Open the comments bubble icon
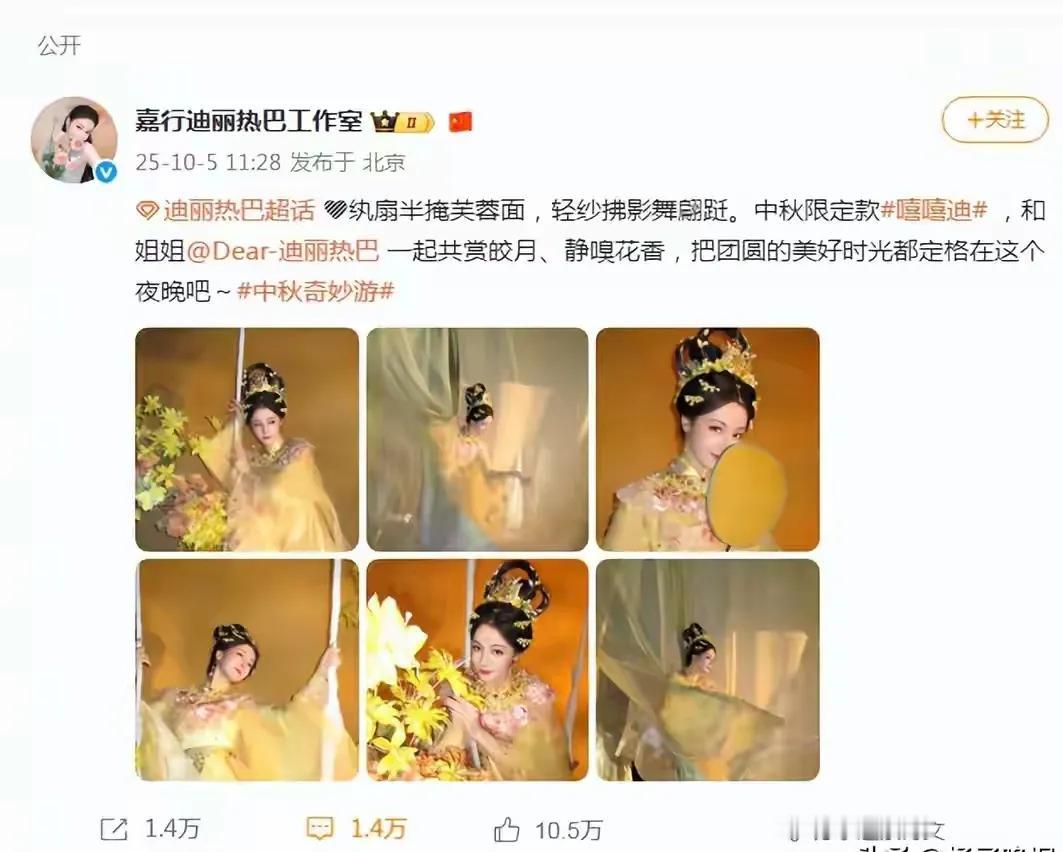 [319, 828]
